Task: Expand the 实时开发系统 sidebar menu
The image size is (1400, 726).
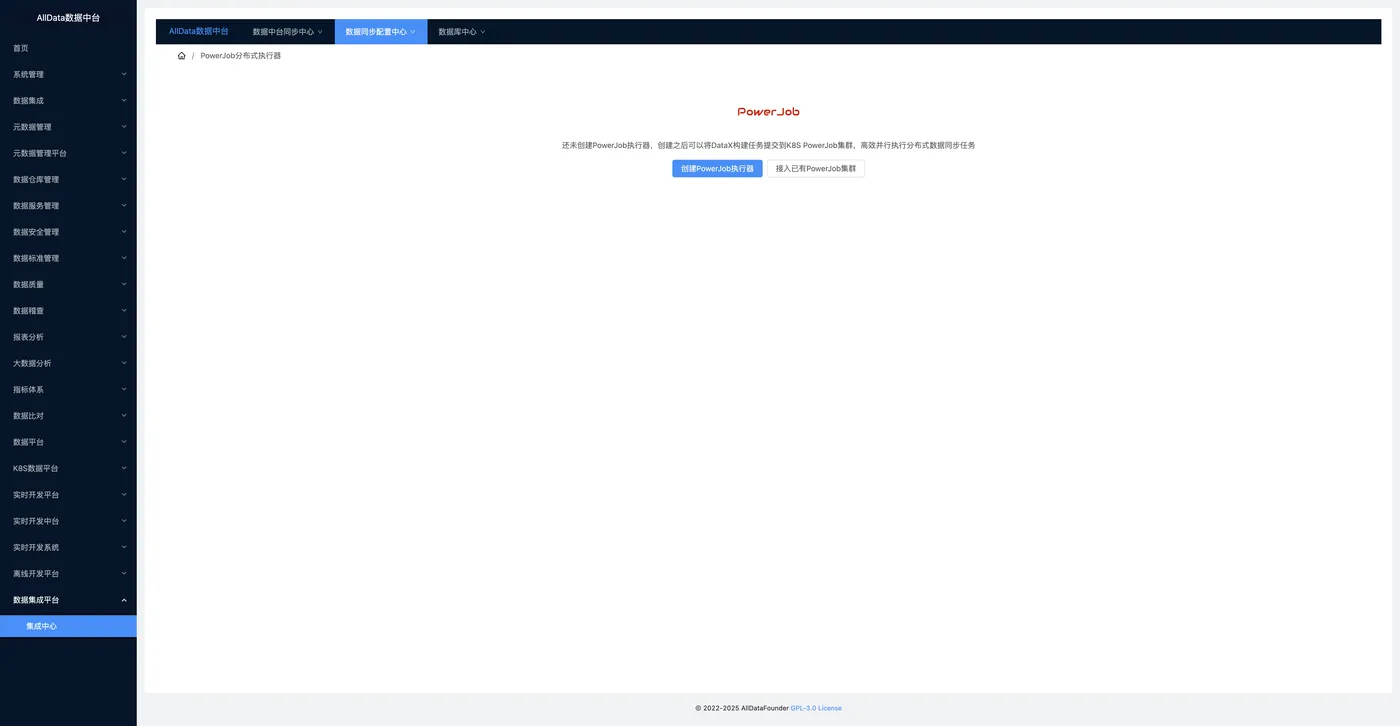Action: click(x=68, y=547)
